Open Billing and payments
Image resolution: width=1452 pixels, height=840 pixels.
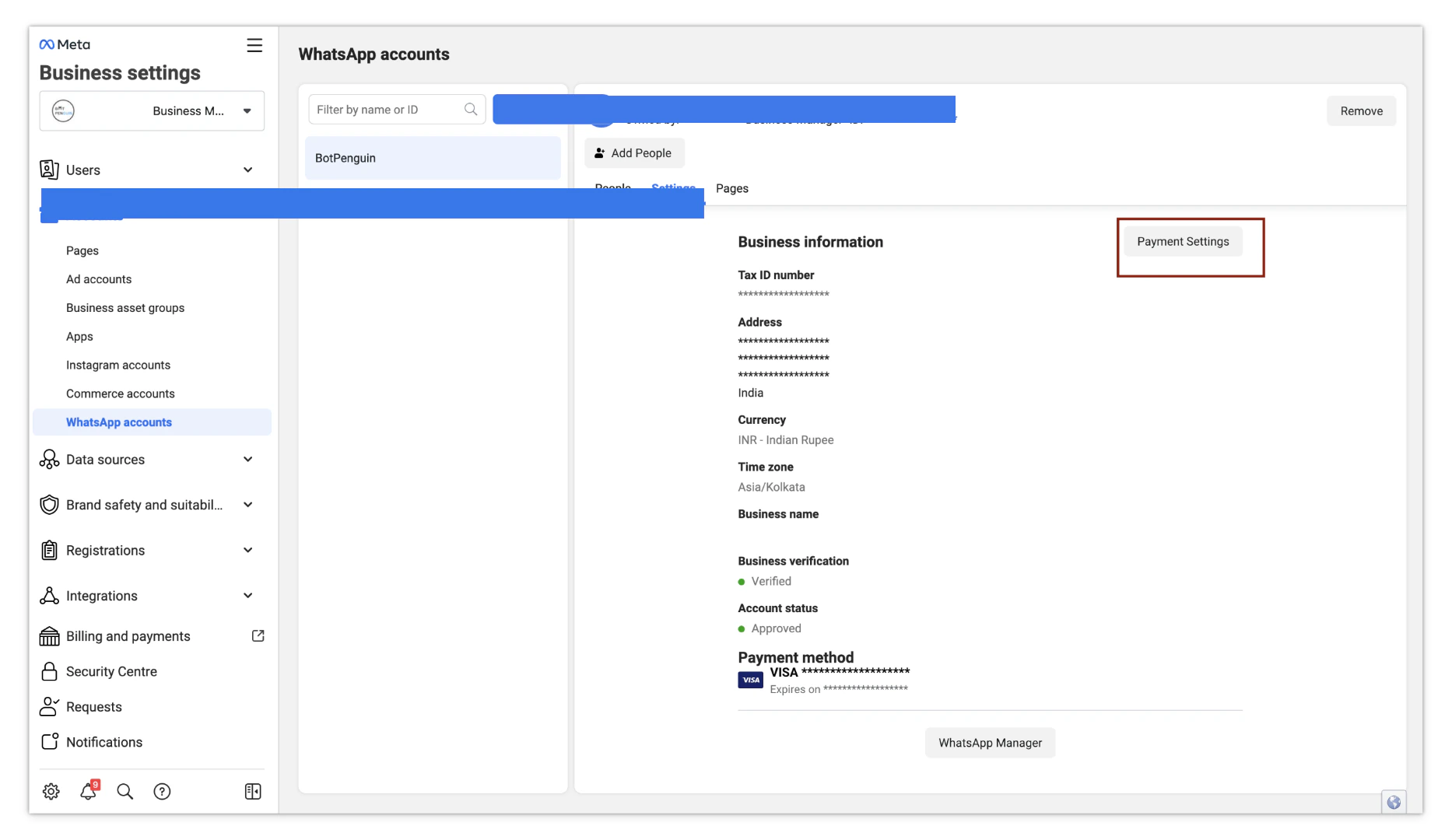(128, 636)
